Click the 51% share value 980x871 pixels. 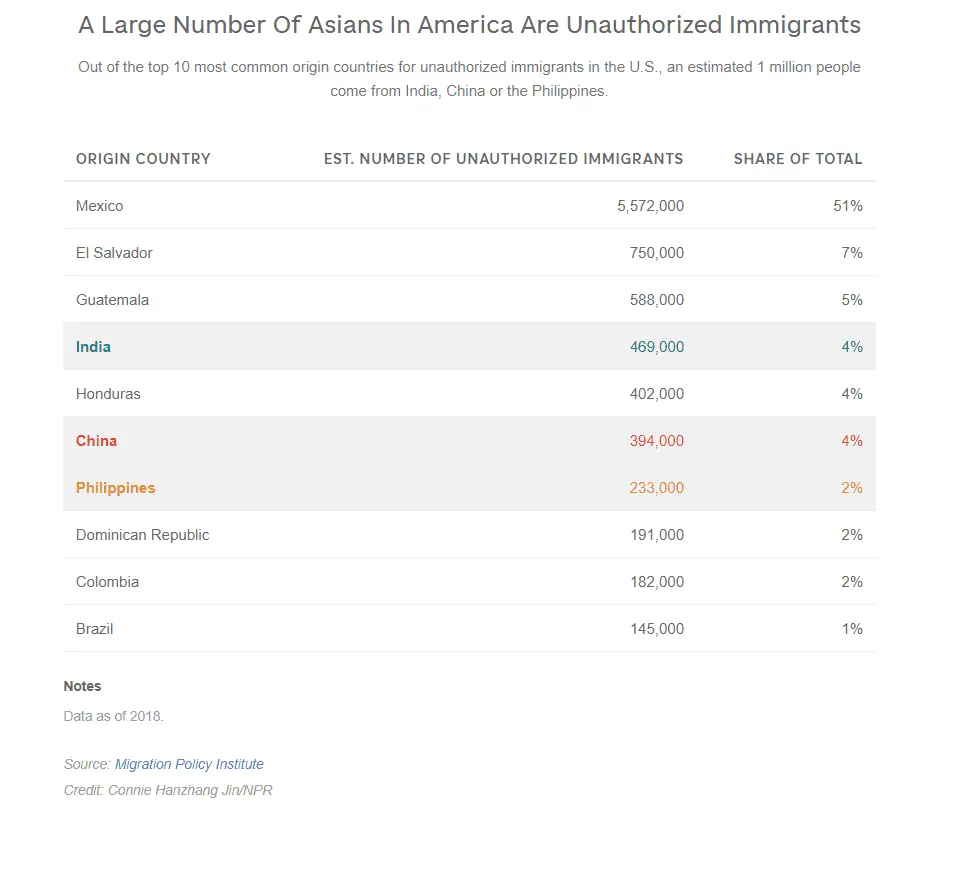pos(848,206)
